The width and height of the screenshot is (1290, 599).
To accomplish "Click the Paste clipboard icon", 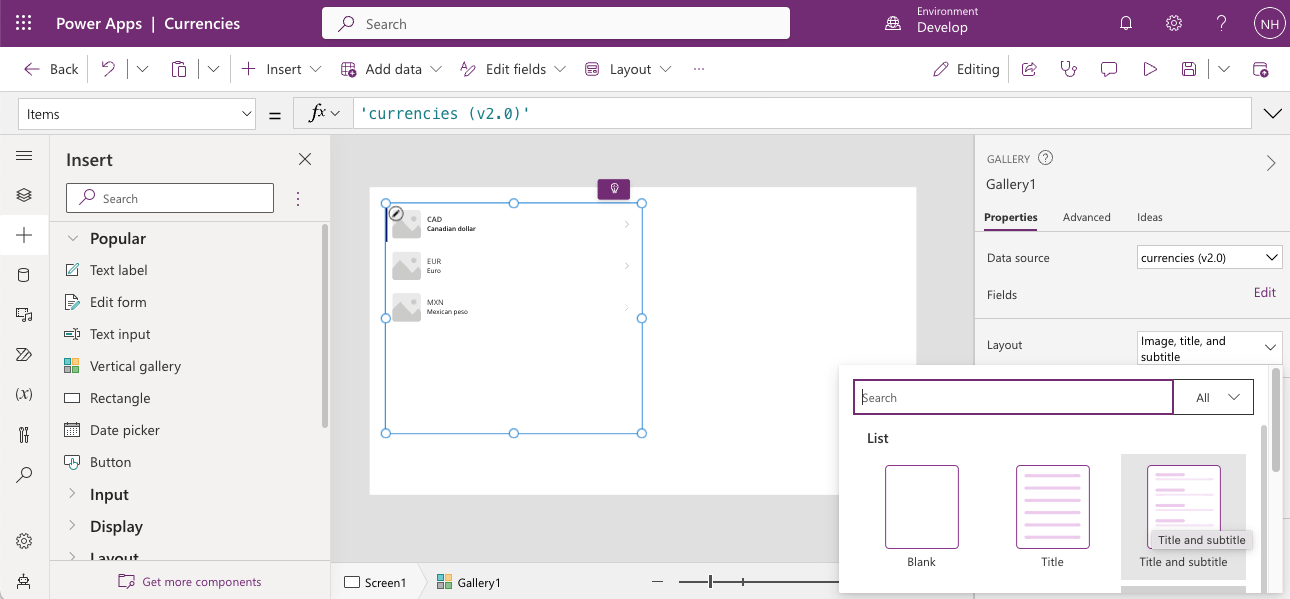I will 179,69.
